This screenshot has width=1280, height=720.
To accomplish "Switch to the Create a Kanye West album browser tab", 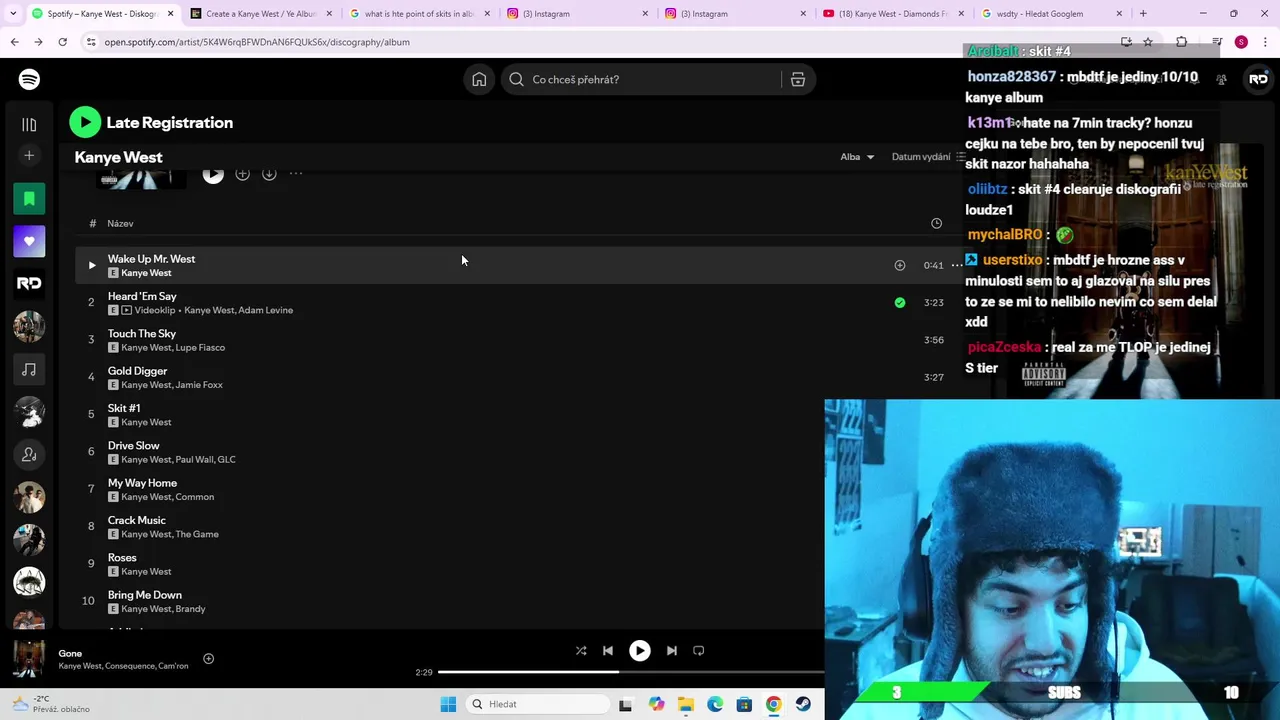I will 261,14.
